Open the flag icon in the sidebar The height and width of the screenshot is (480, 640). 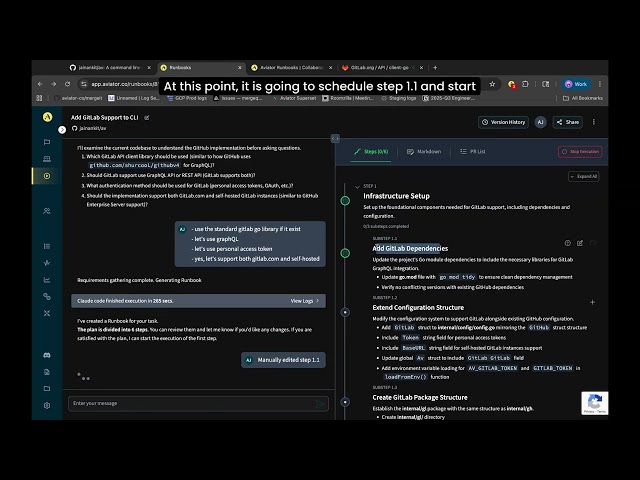pyautogui.click(x=47, y=142)
